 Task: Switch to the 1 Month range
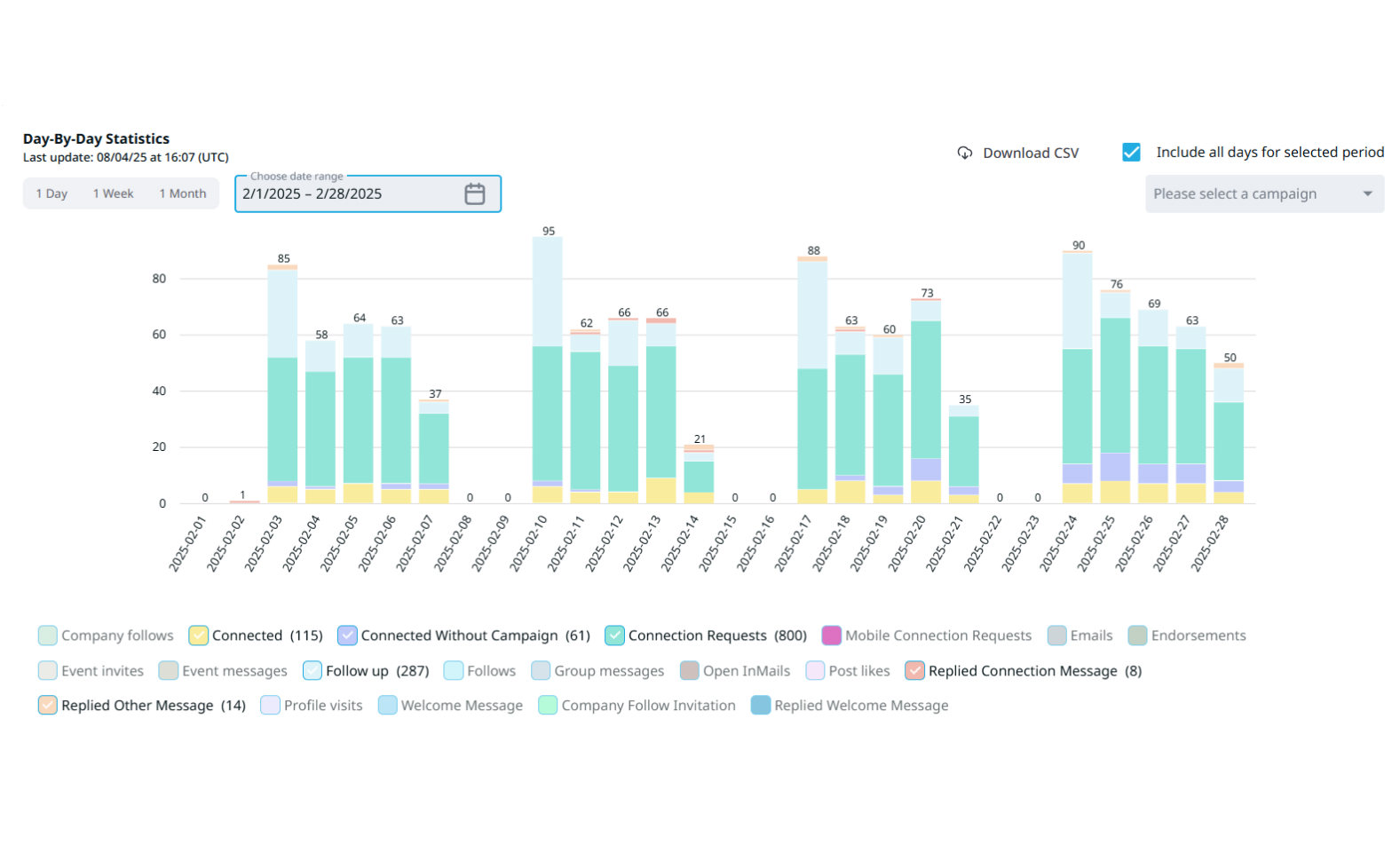pyautogui.click(x=182, y=194)
